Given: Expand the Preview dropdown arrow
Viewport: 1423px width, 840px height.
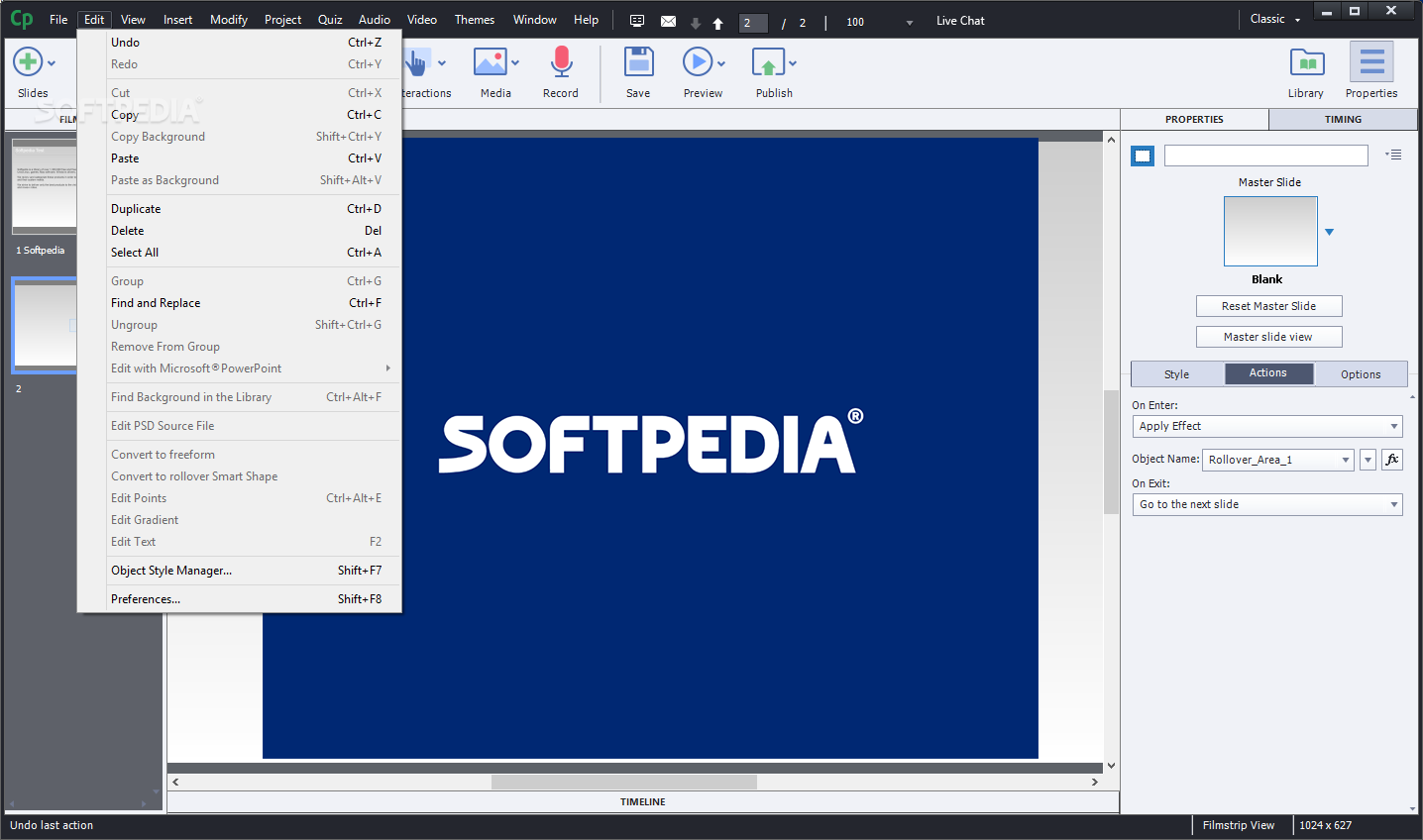Looking at the screenshot, I should click(x=721, y=63).
